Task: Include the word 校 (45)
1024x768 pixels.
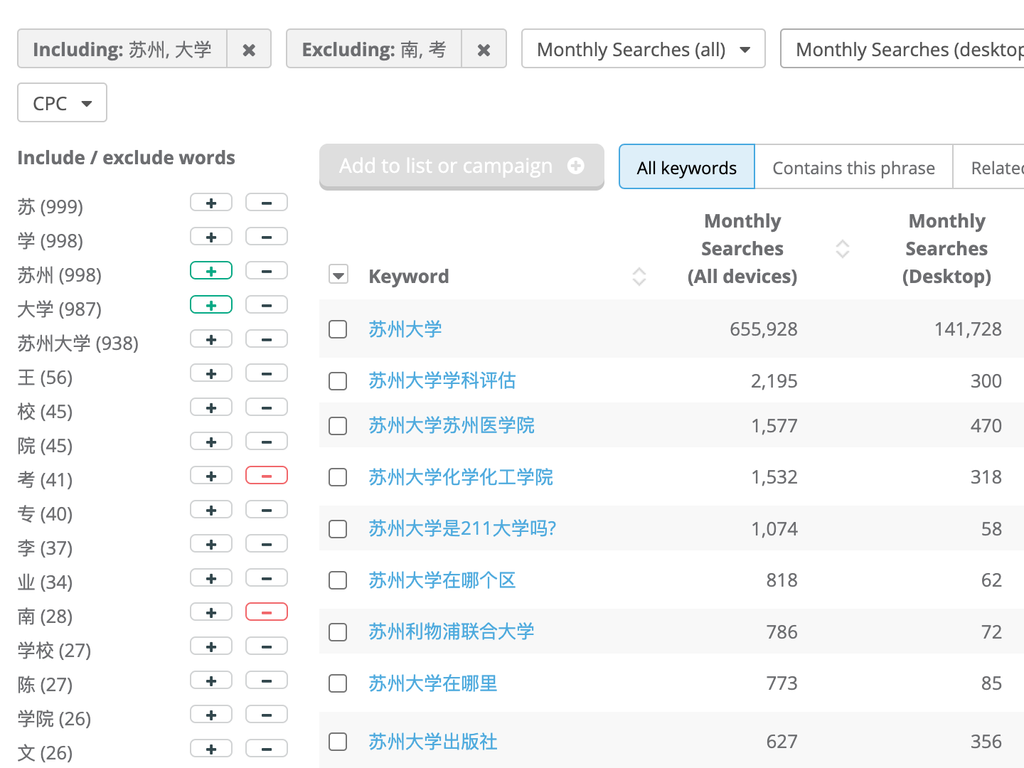Action: tap(211, 407)
